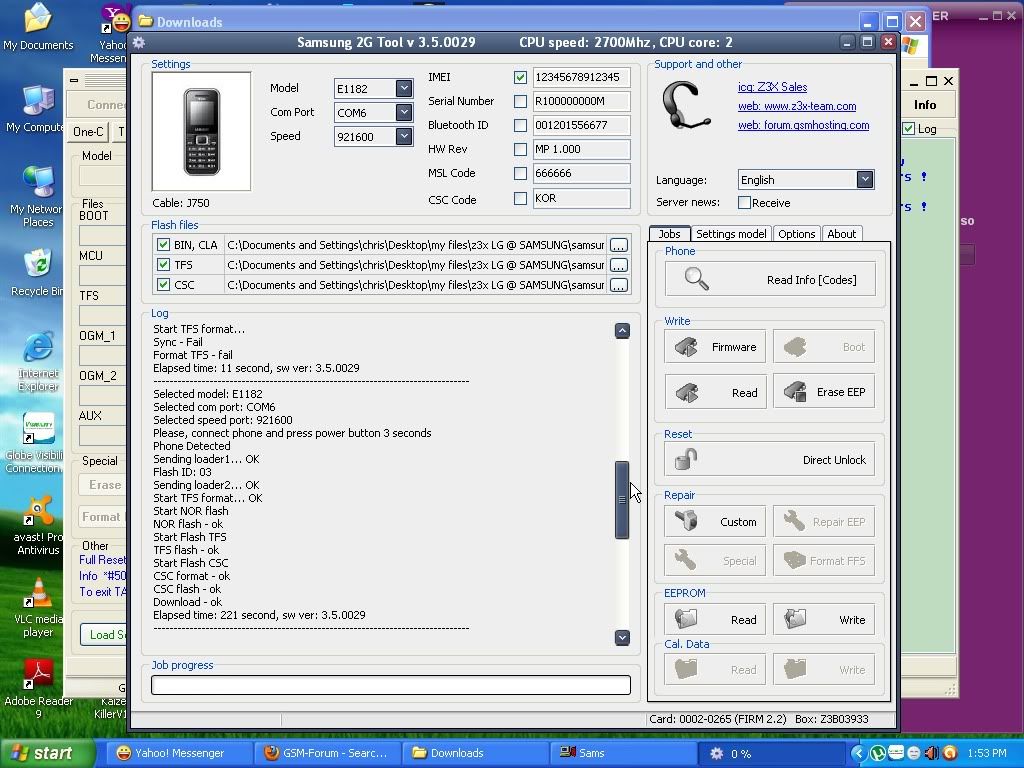Screen dimensions: 1024x768
Task: Click the Direct Unlock padlock icon
Action: point(686,460)
